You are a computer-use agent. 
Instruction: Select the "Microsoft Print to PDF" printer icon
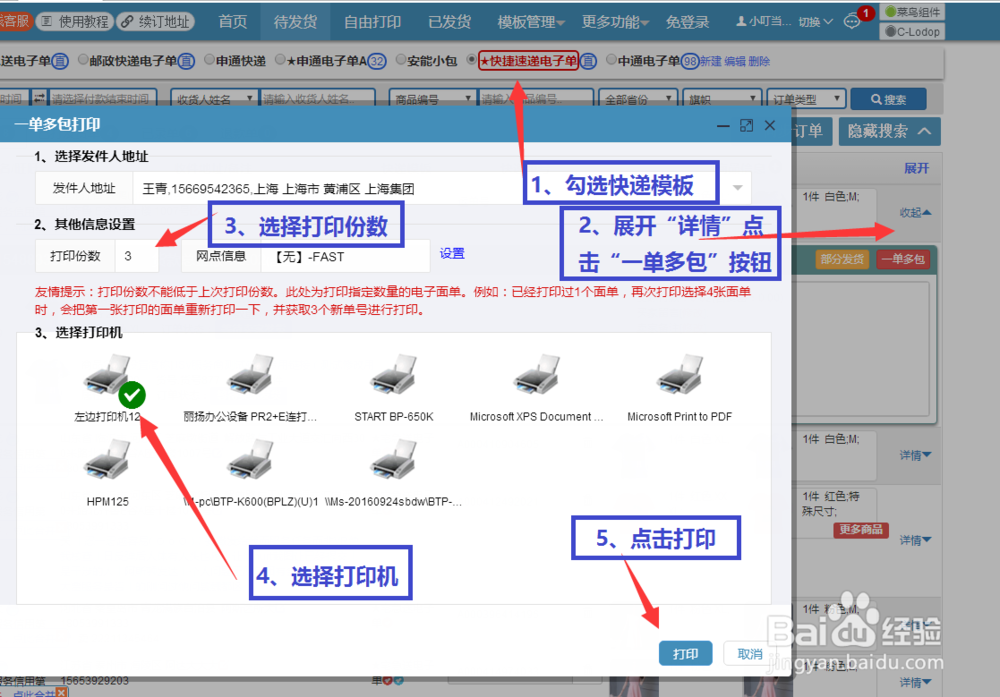(x=678, y=375)
